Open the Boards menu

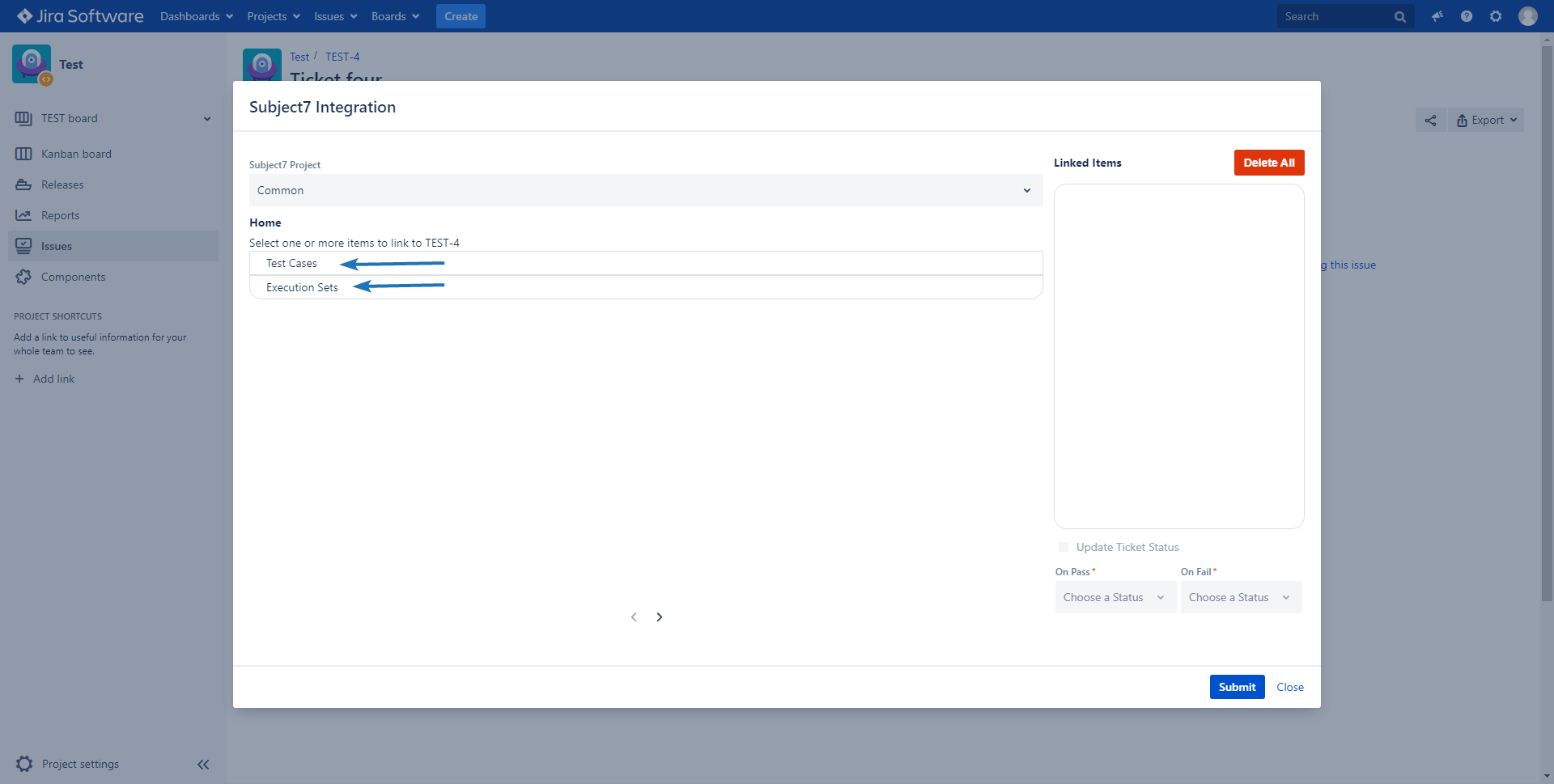[x=395, y=16]
